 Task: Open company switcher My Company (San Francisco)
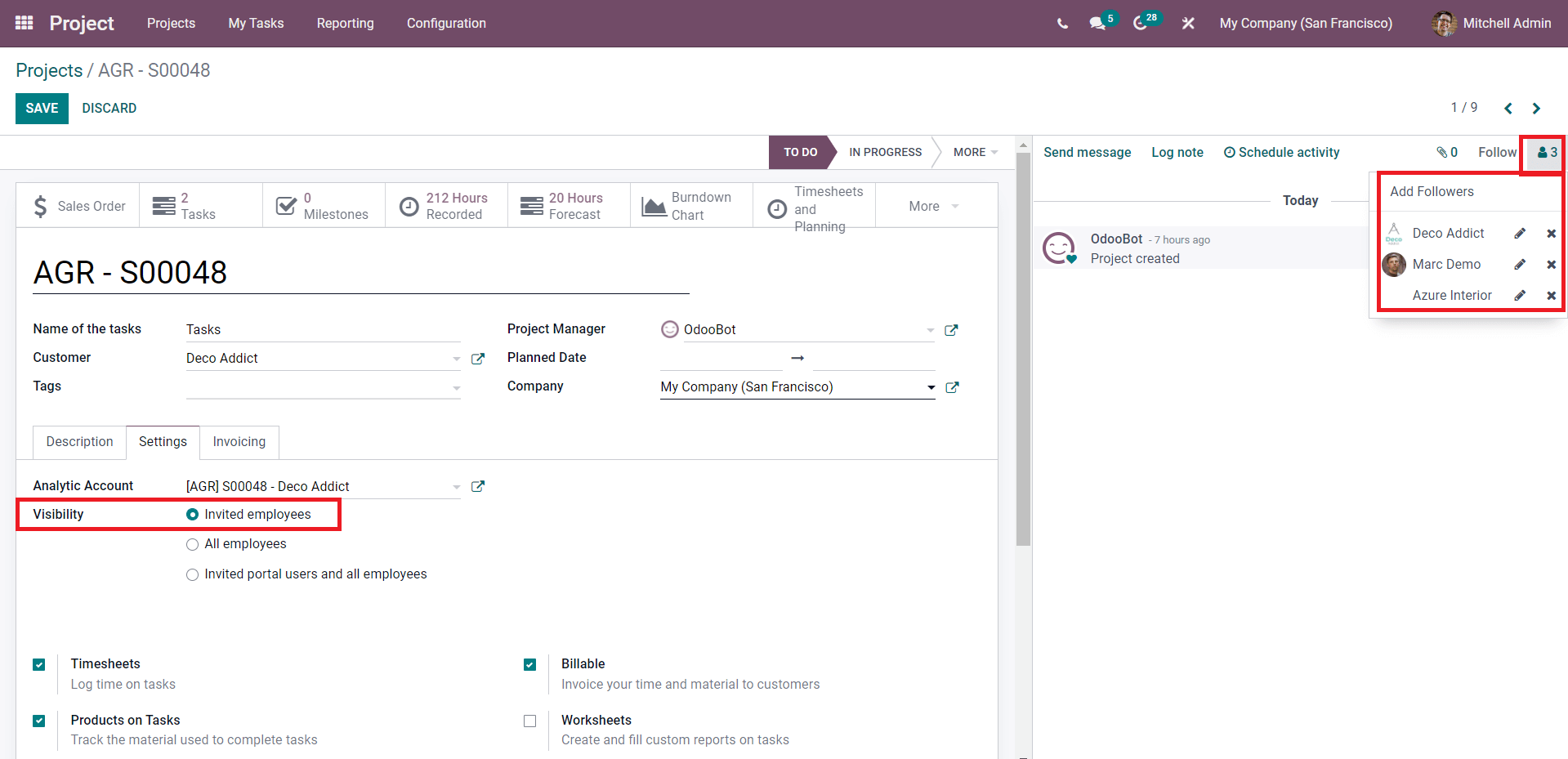(1306, 24)
